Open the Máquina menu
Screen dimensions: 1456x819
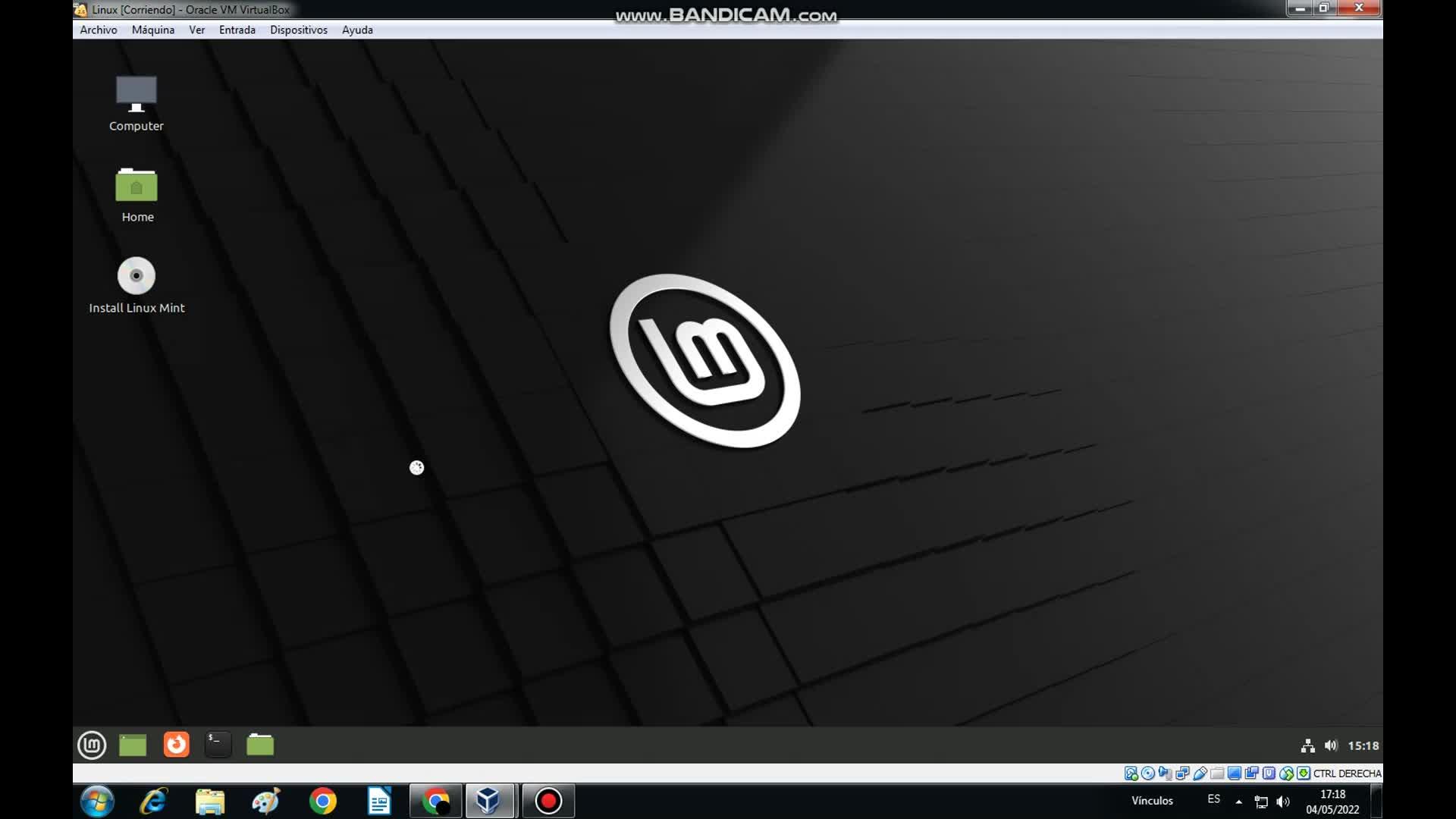[153, 30]
